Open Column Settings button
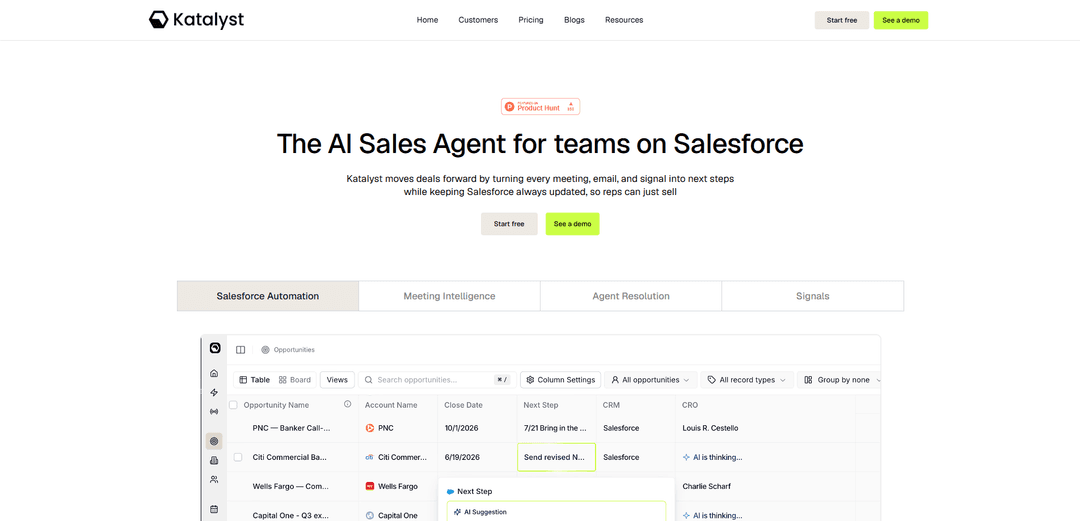This screenshot has height=521, width=1080. click(560, 380)
